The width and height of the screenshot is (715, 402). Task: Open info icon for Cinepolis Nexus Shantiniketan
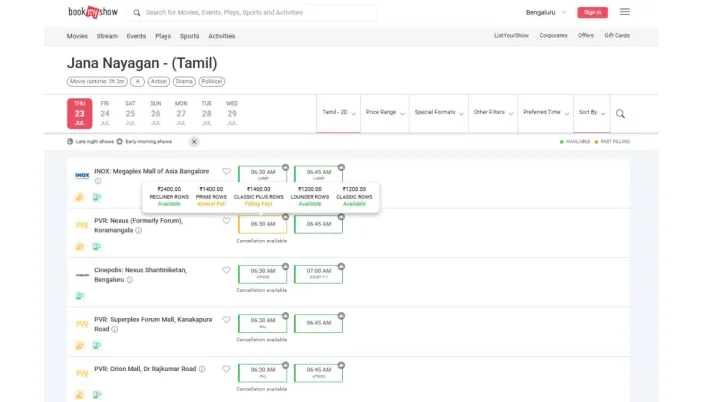130,280
